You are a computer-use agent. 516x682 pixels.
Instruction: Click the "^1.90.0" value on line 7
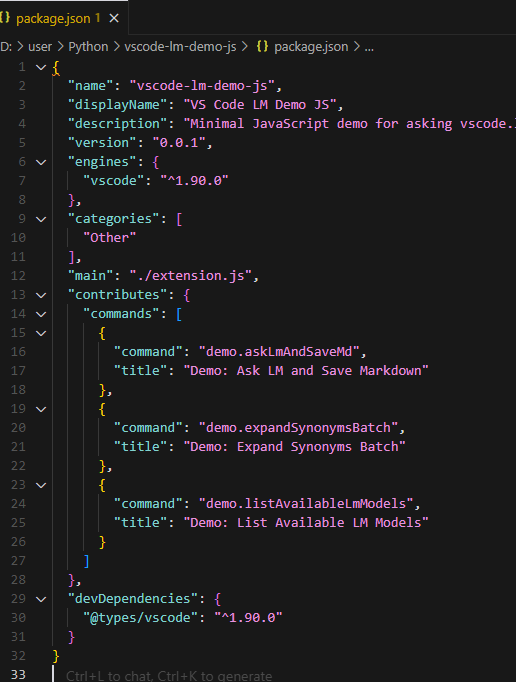point(194,181)
